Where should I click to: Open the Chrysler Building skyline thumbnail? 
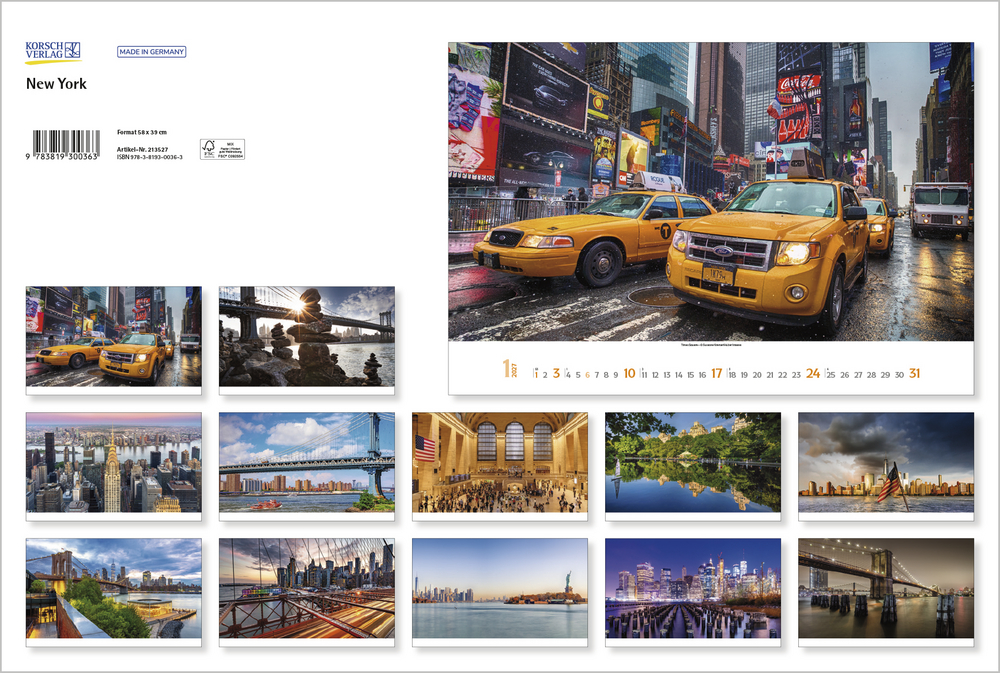[x=113, y=462]
